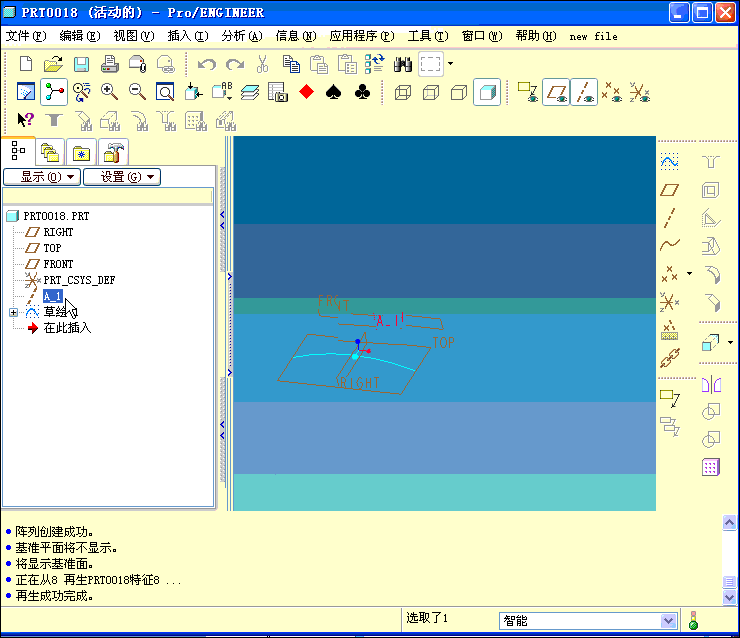Create a datum plane from right toolbar
The image size is (740, 638).
coord(669,190)
